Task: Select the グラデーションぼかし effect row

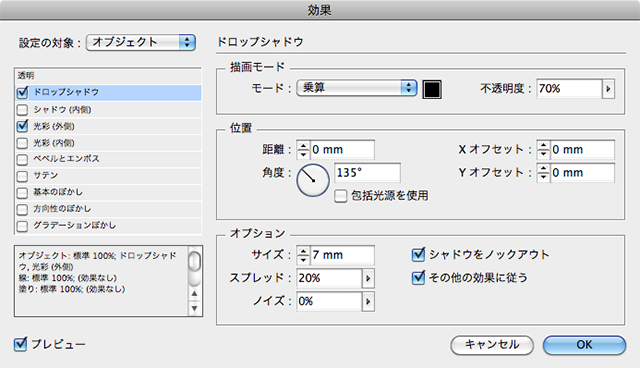Action: [x=108, y=226]
